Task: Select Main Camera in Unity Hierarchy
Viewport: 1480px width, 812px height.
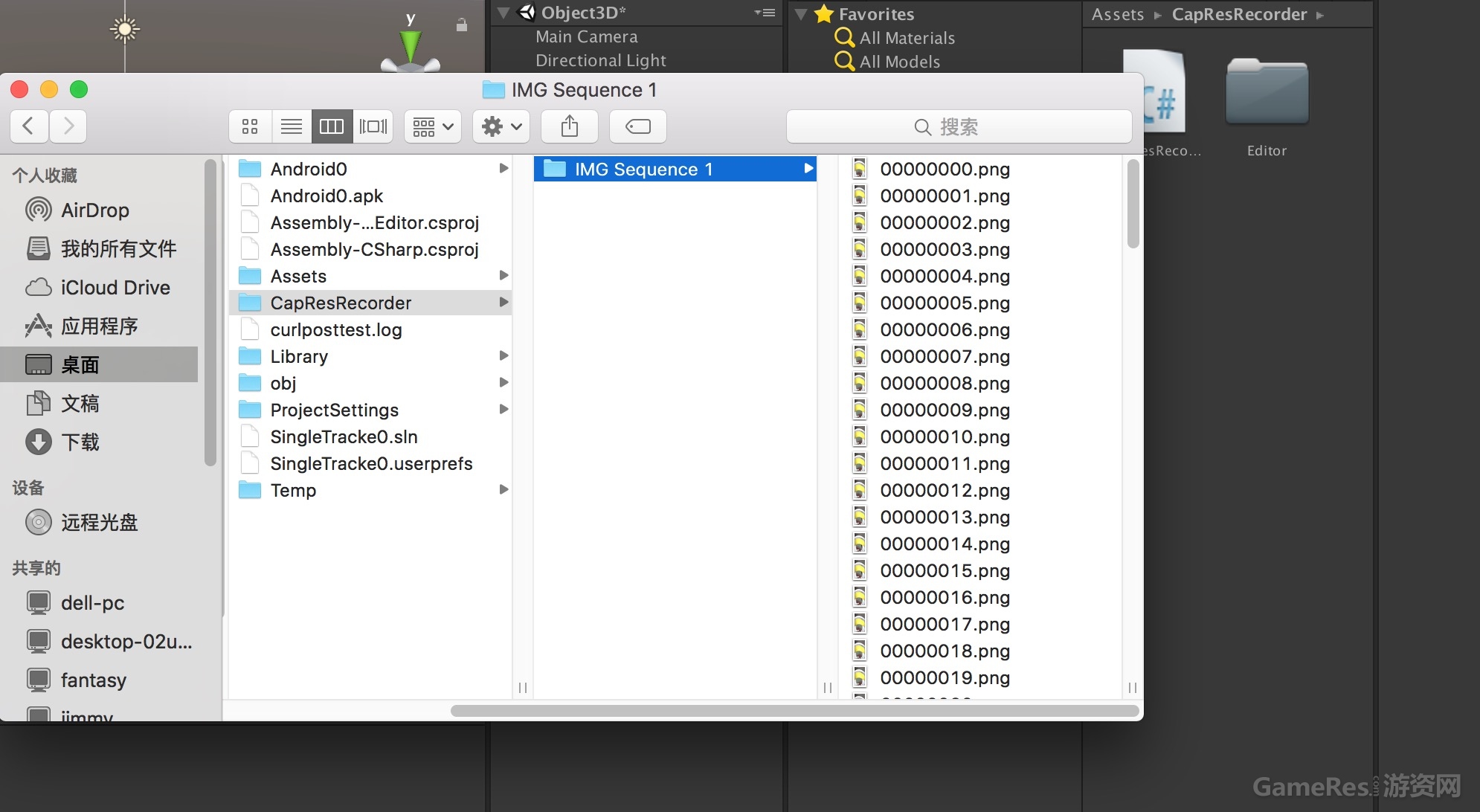Action: [x=586, y=36]
